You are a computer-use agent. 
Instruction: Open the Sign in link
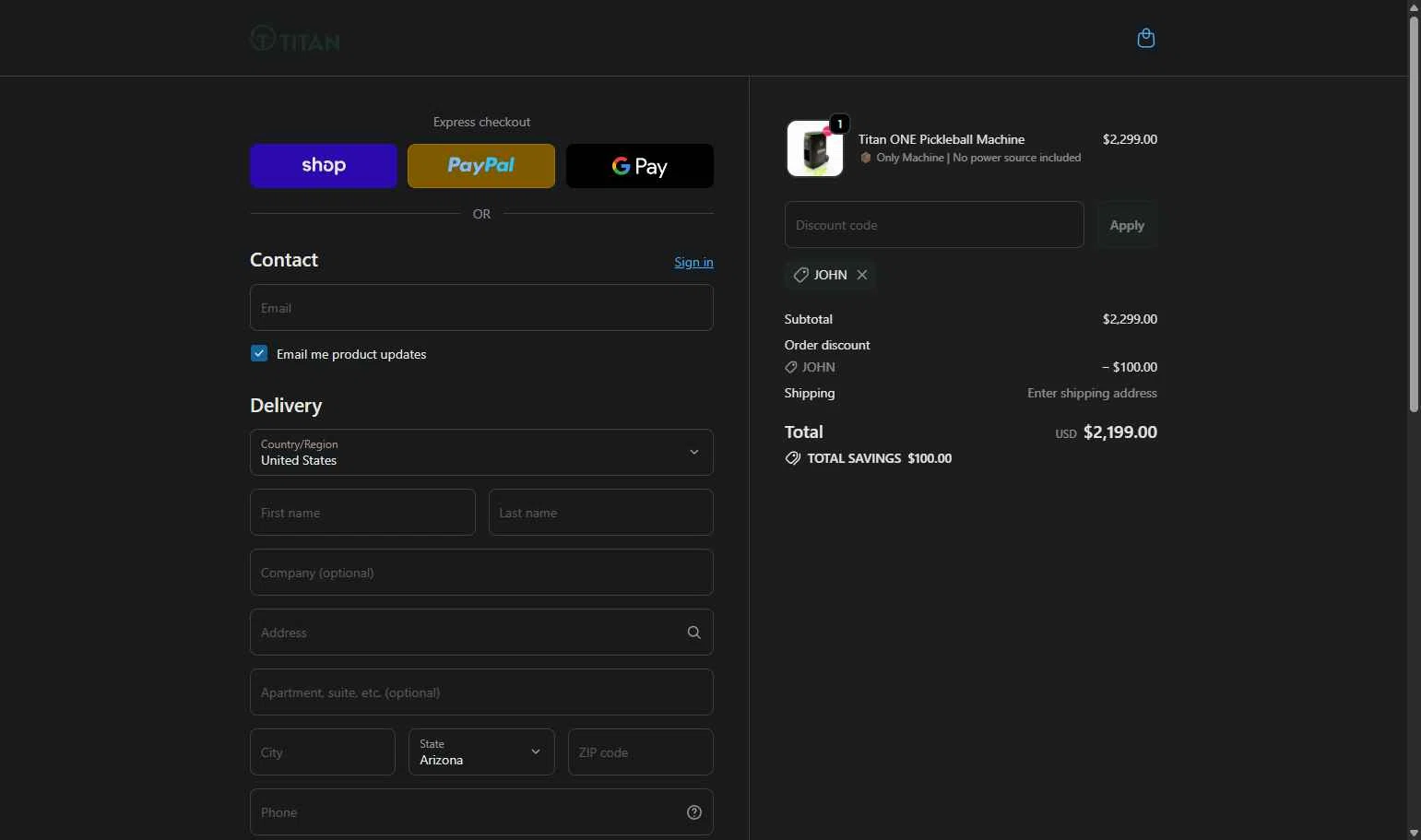(693, 262)
